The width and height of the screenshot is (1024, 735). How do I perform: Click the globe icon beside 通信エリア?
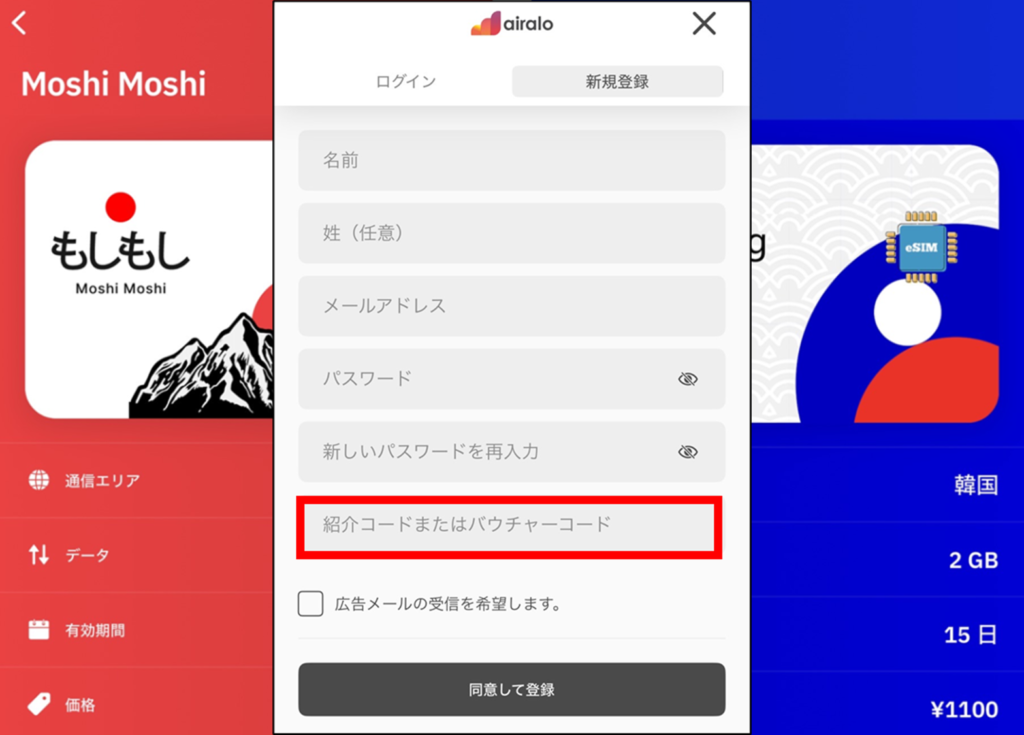point(39,480)
